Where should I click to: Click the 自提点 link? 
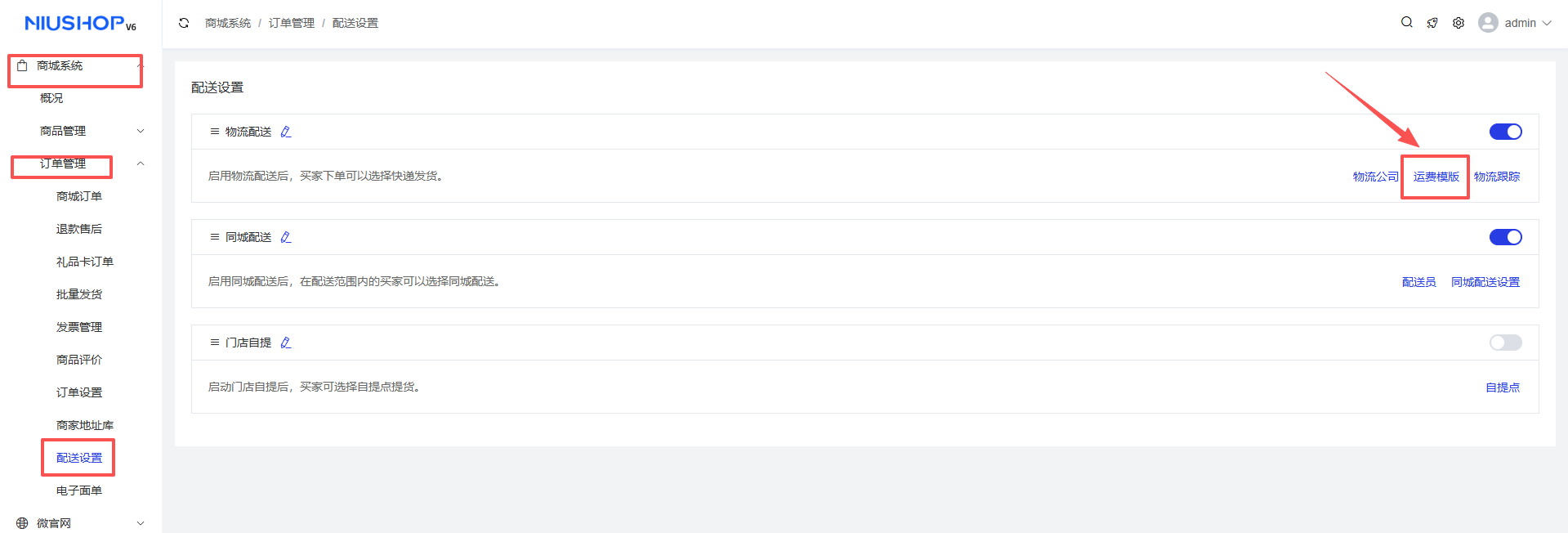[x=1502, y=387]
